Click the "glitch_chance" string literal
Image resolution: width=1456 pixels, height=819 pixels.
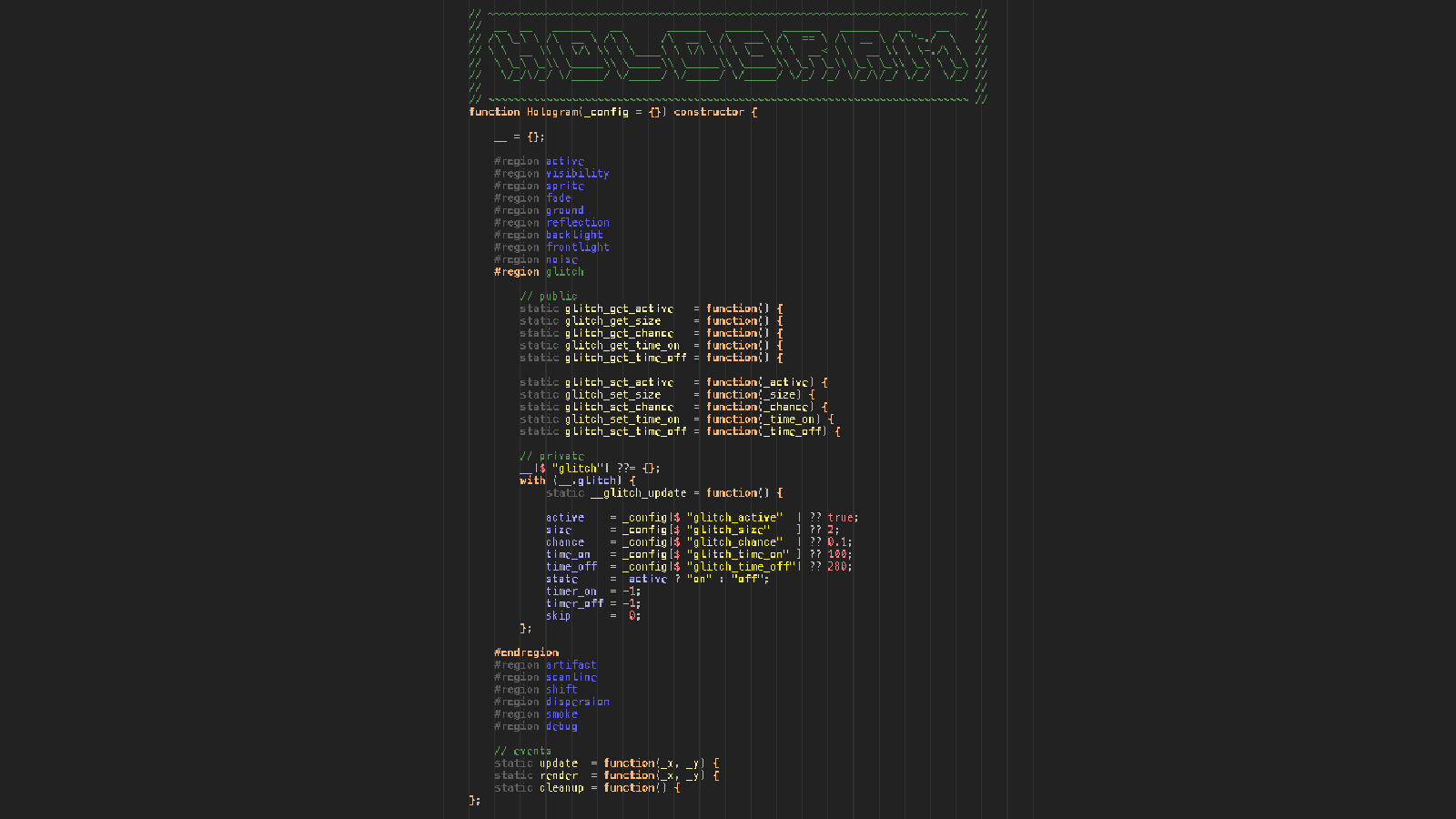click(x=734, y=542)
